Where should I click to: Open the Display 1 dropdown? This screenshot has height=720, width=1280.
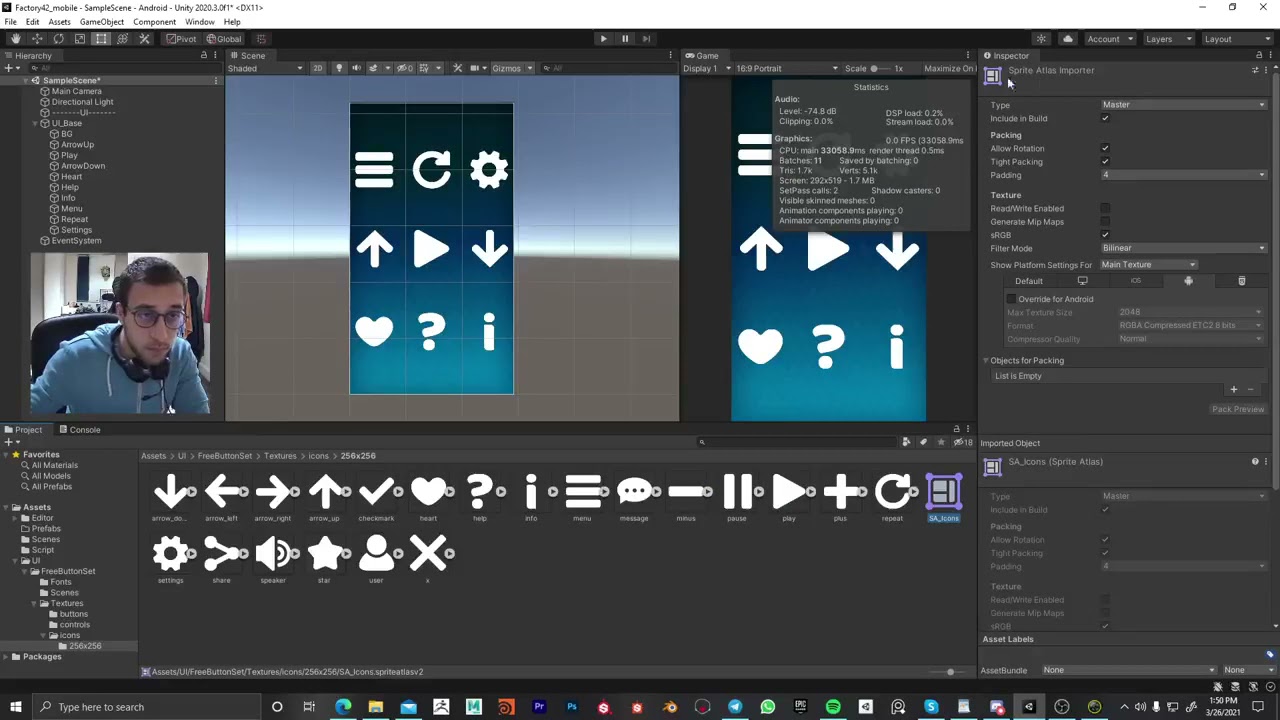(705, 68)
